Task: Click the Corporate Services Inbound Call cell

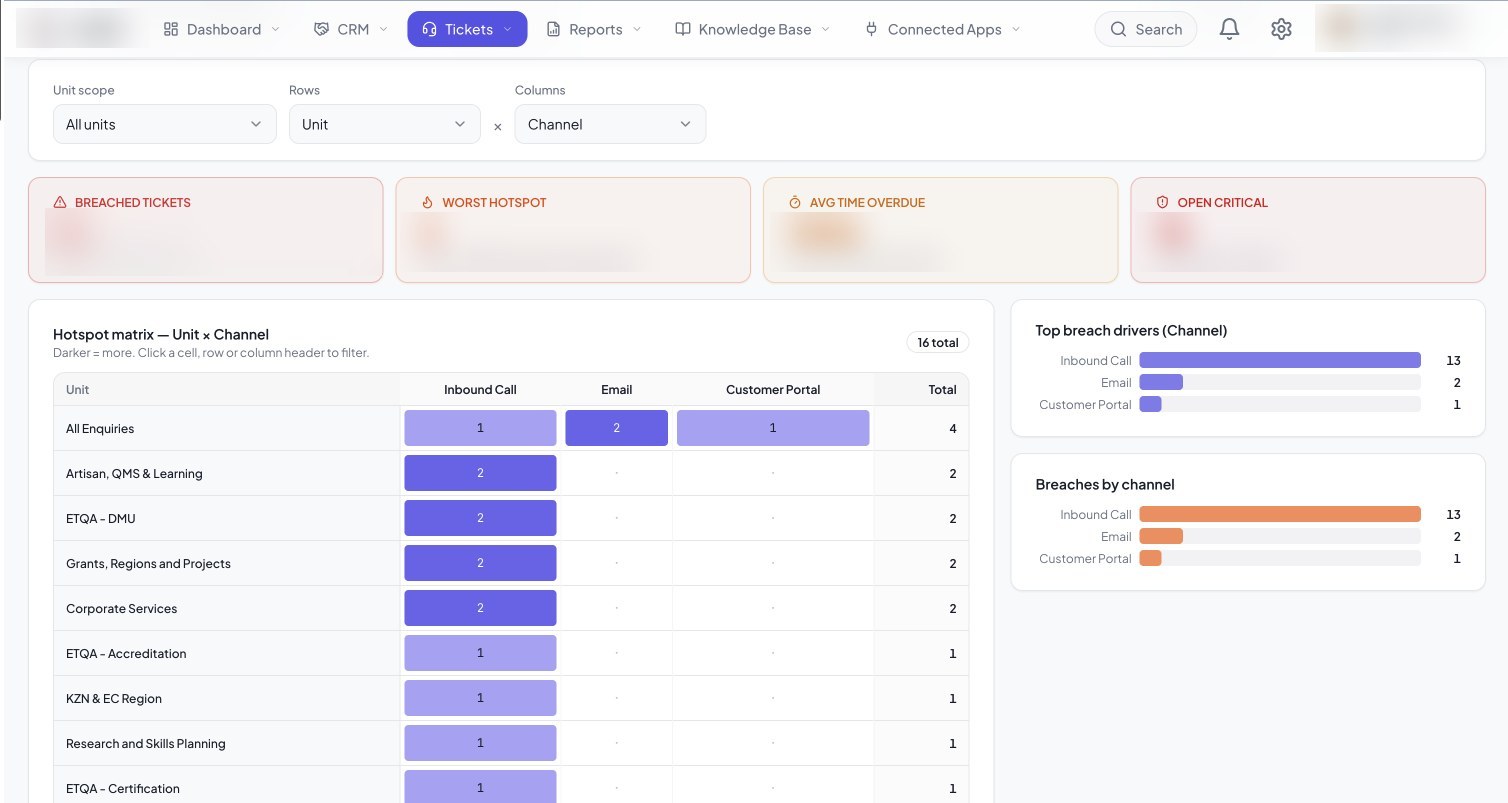Action: point(480,608)
